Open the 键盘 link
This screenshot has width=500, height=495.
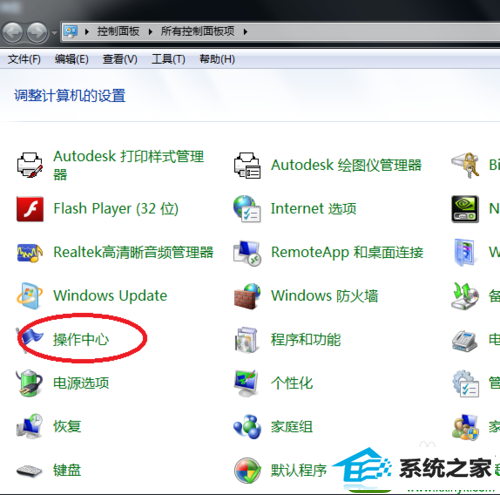point(67,470)
